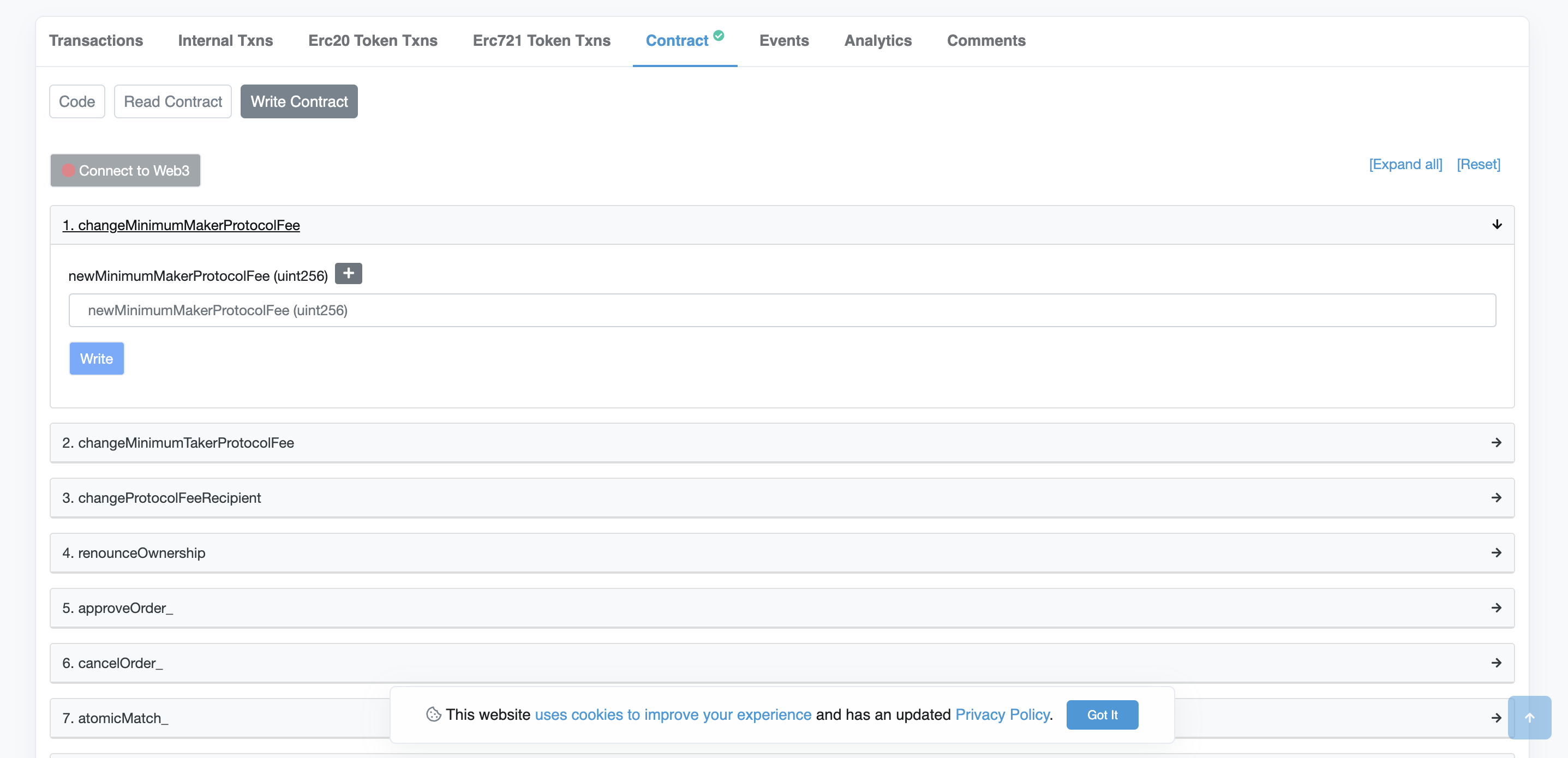Click the green verified checkmark beside Contract
The height and width of the screenshot is (758, 1568).
[719, 35]
